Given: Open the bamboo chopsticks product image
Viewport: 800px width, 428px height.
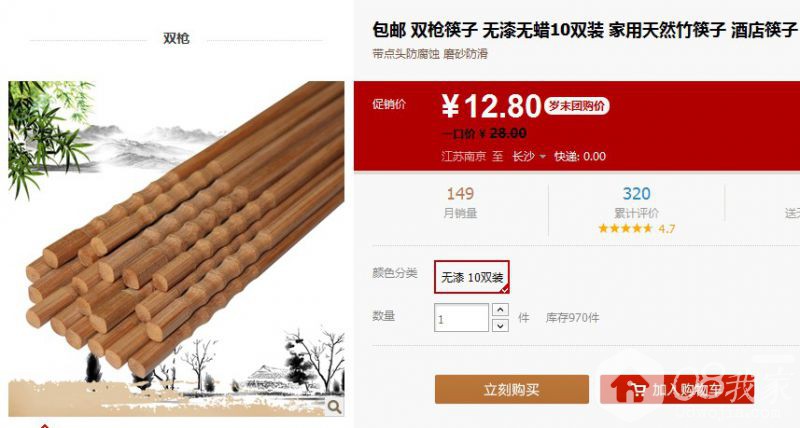Looking at the screenshot, I should [177, 248].
